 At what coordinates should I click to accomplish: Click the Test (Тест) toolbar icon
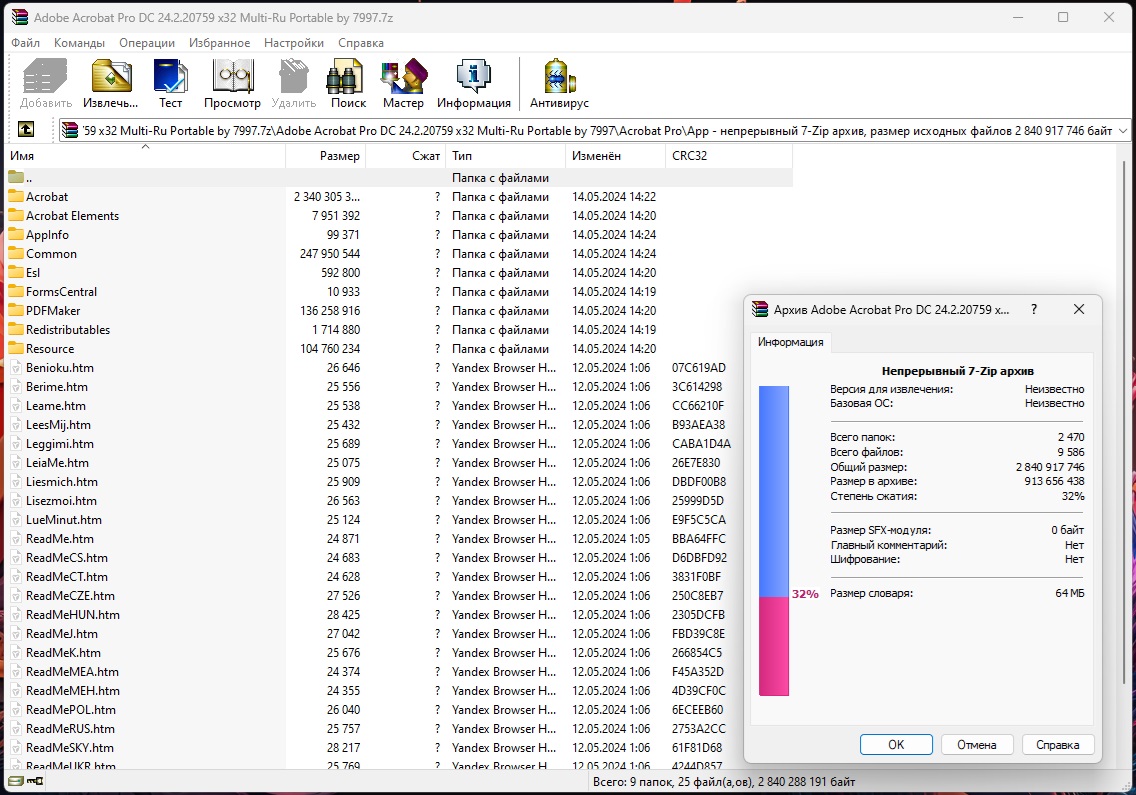[171, 78]
